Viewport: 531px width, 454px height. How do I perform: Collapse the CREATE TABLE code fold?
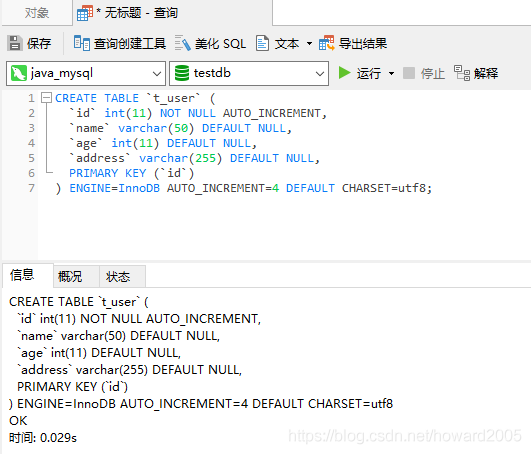click(x=46, y=98)
